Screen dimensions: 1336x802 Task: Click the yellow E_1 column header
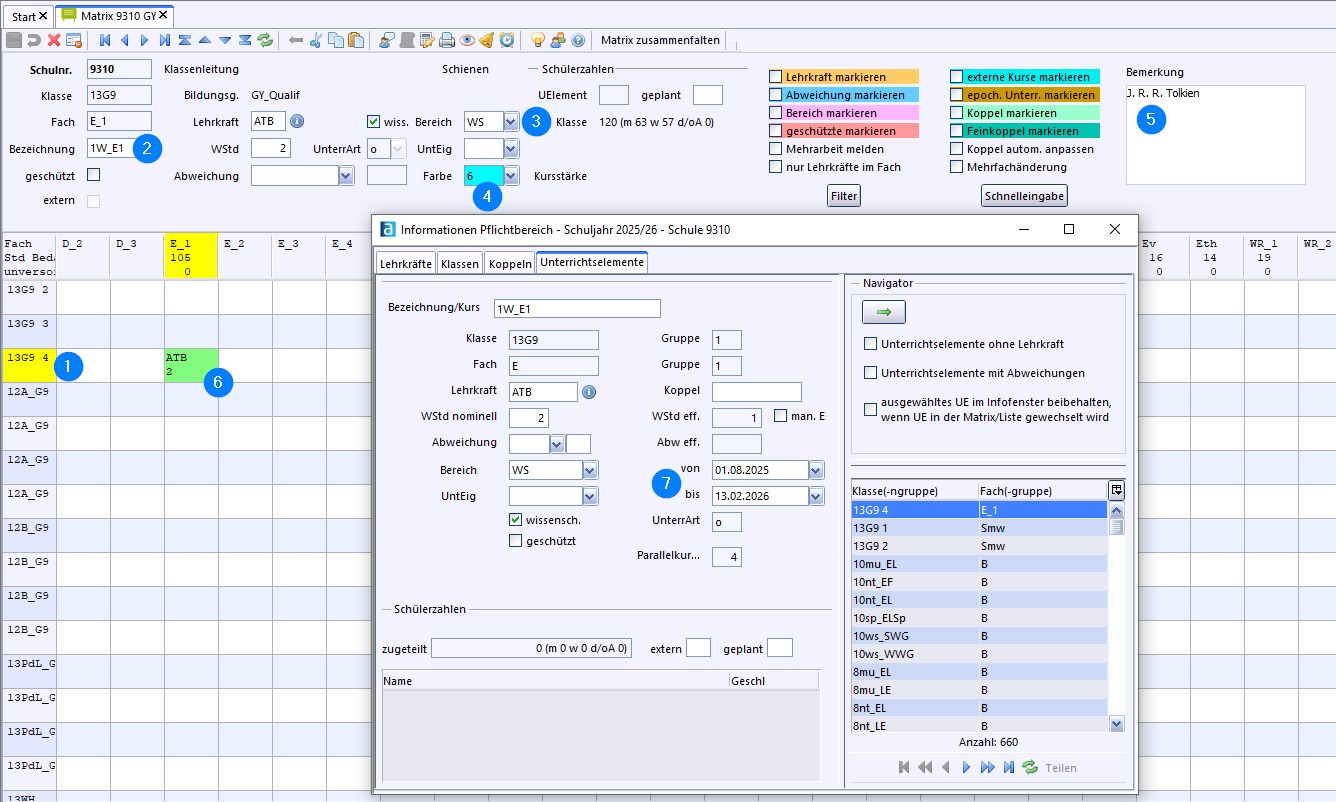tap(191, 256)
